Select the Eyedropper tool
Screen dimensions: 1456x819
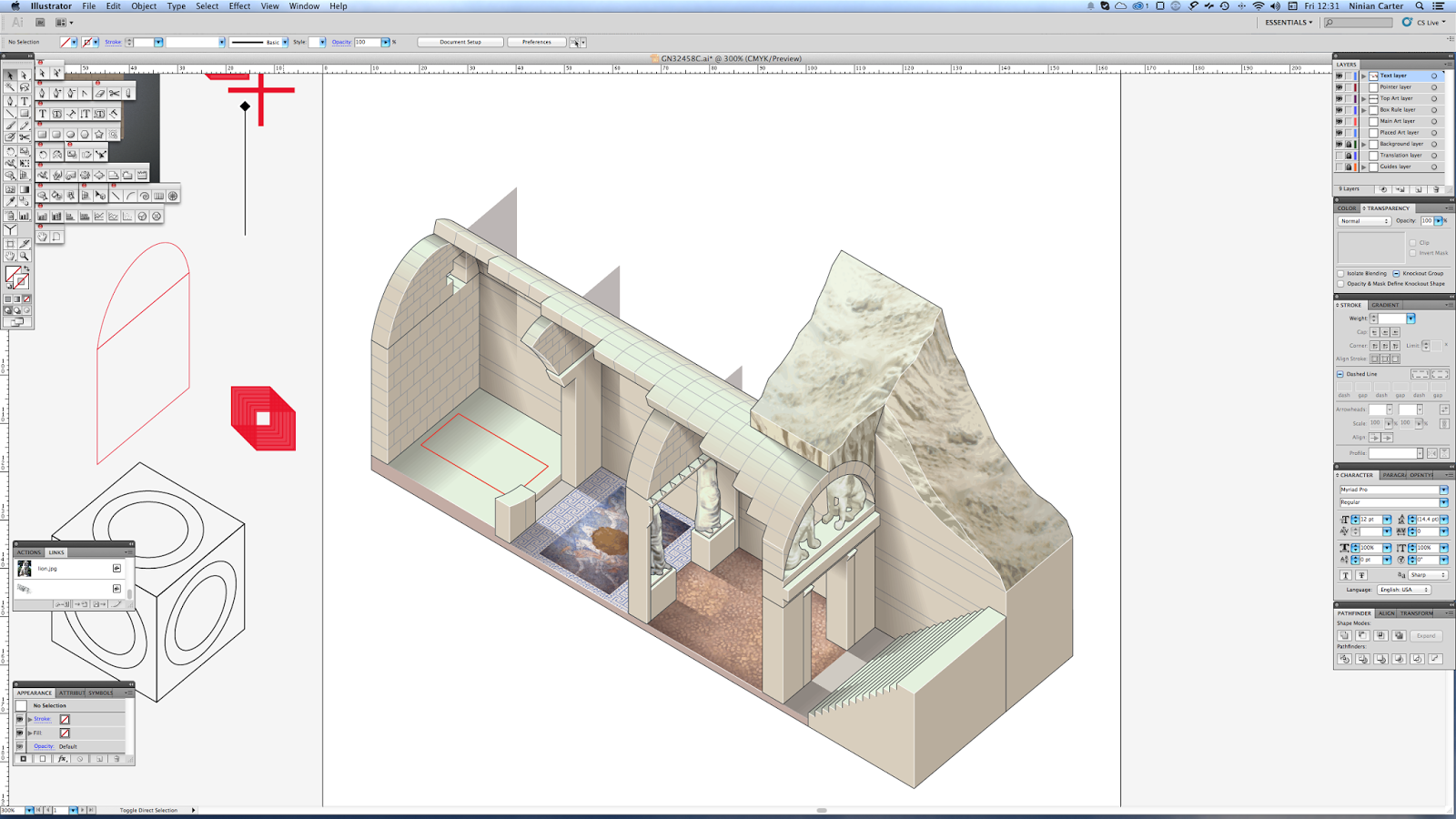10,202
